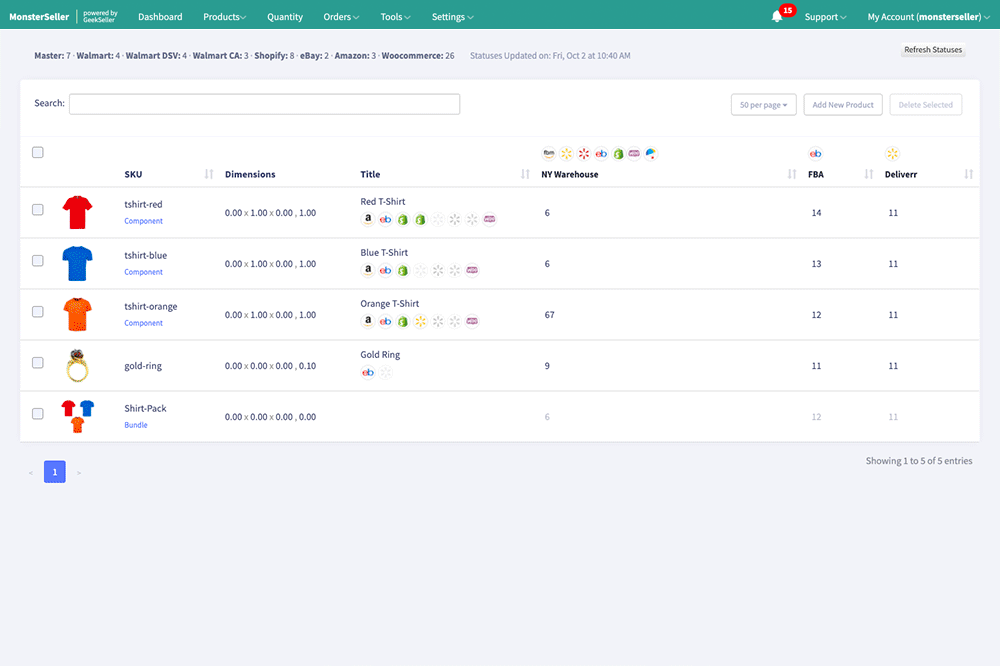Open the Component link under tshirt-blue

[x=143, y=272]
